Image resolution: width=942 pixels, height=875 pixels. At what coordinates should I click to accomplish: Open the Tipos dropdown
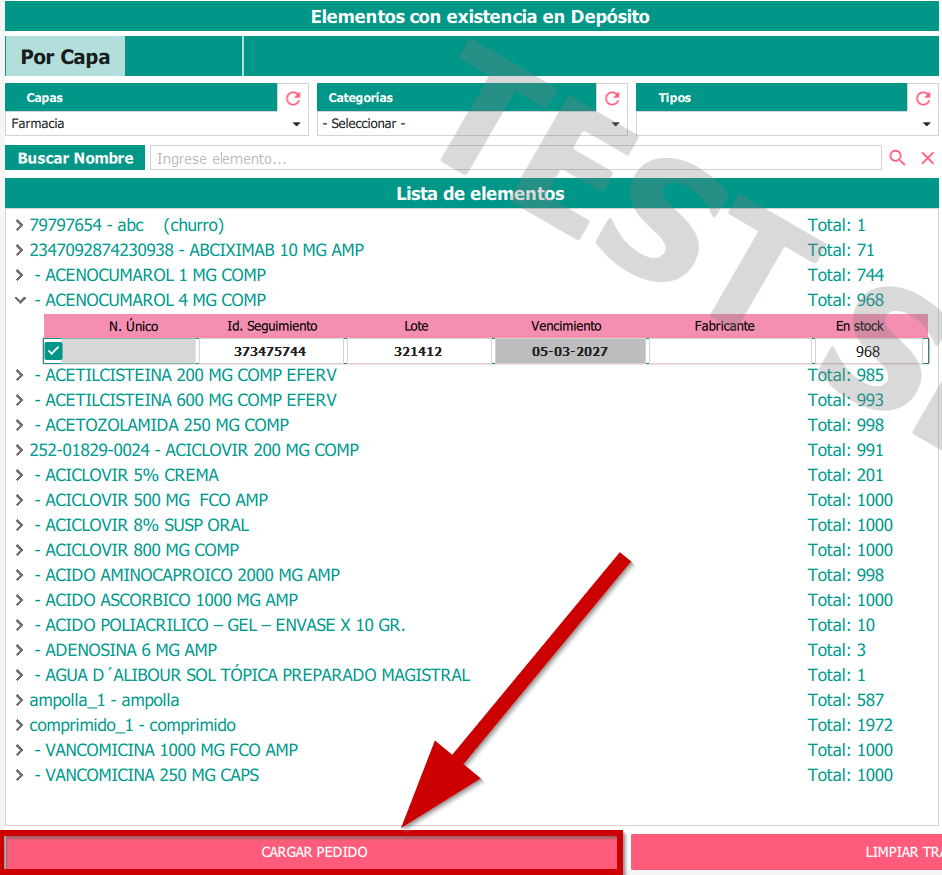787,124
